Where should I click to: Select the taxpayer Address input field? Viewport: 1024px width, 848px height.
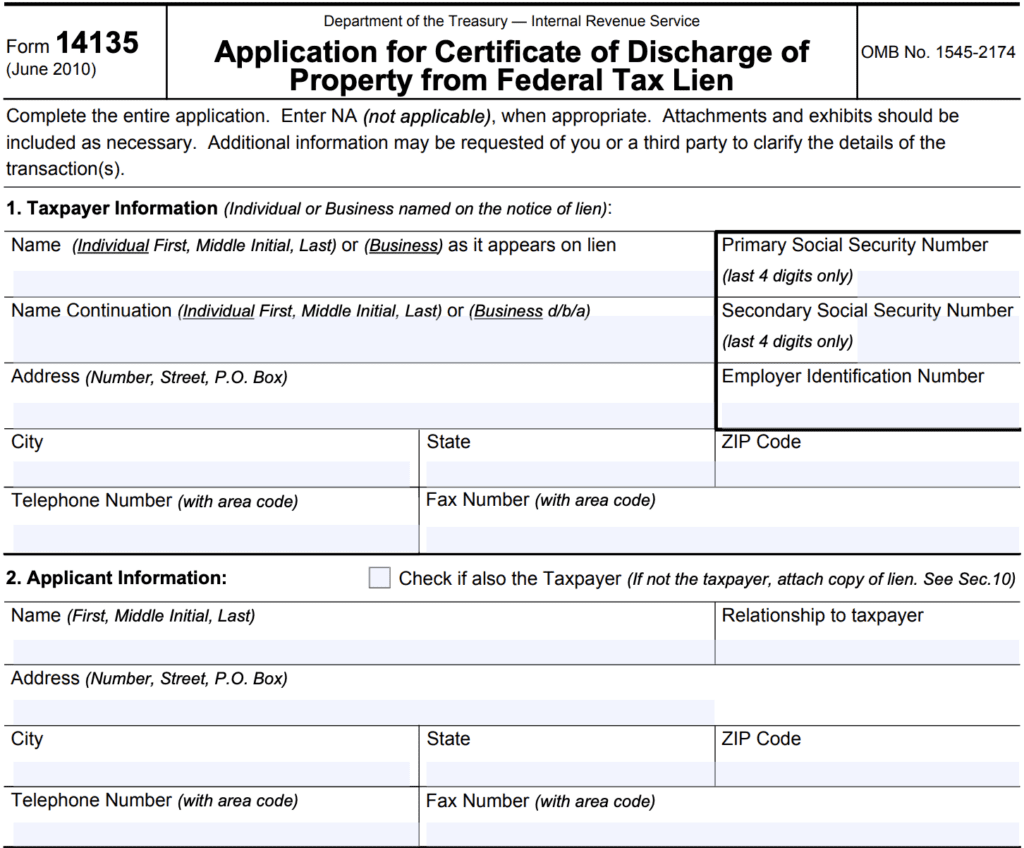[x=362, y=413]
